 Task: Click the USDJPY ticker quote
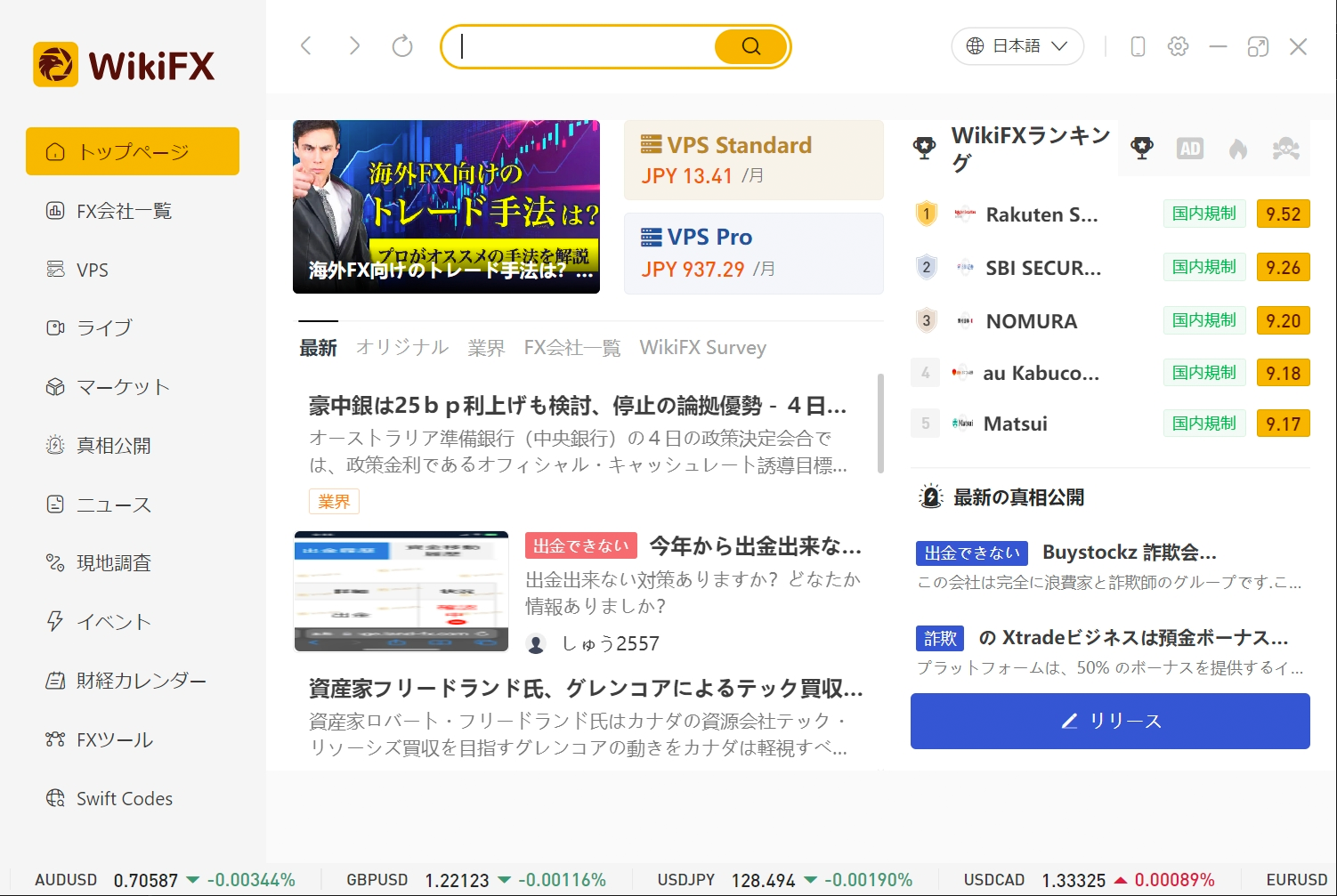pyautogui.click(x=785, y=880)
